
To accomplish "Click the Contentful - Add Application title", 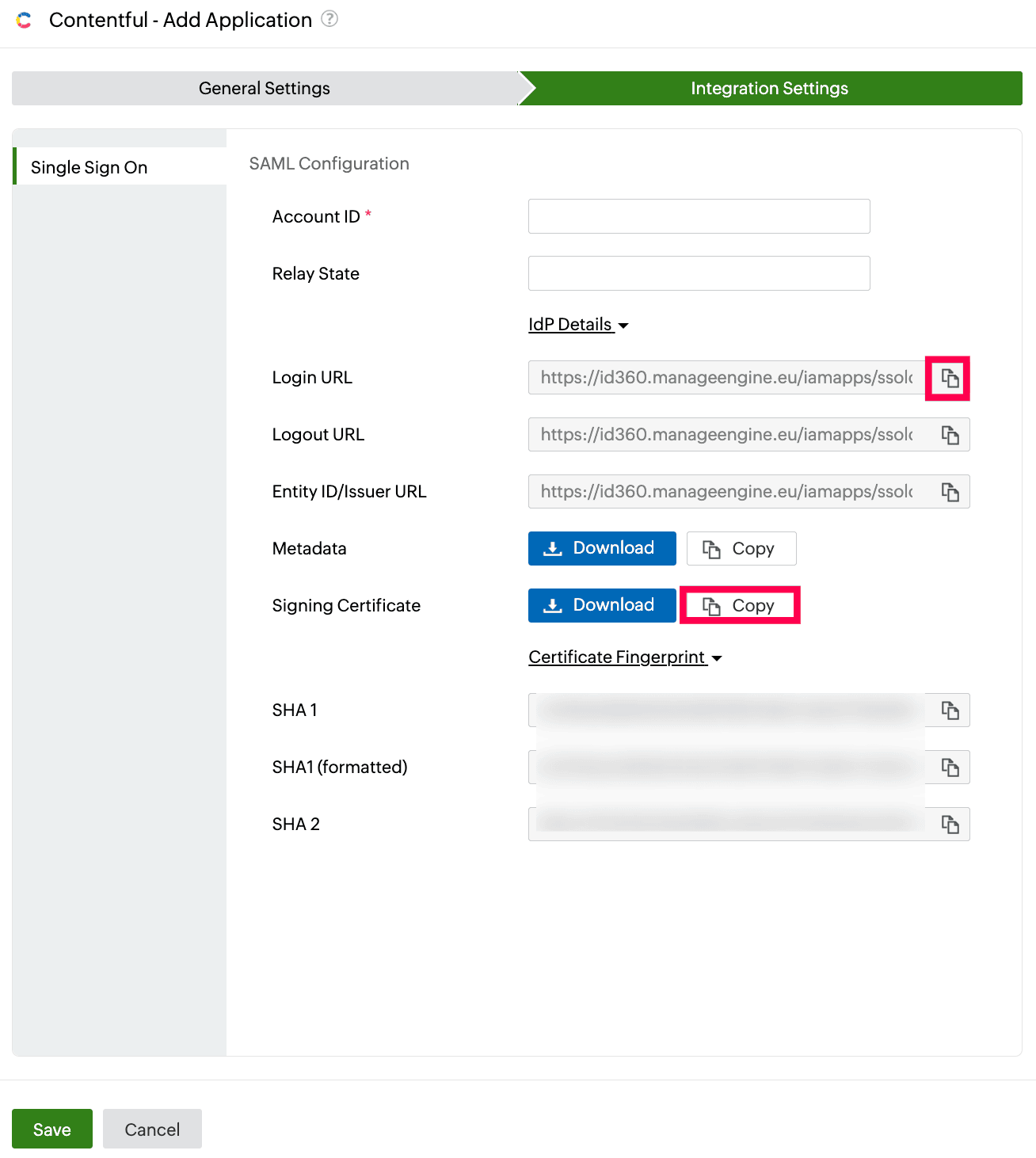I will (181, 20).
